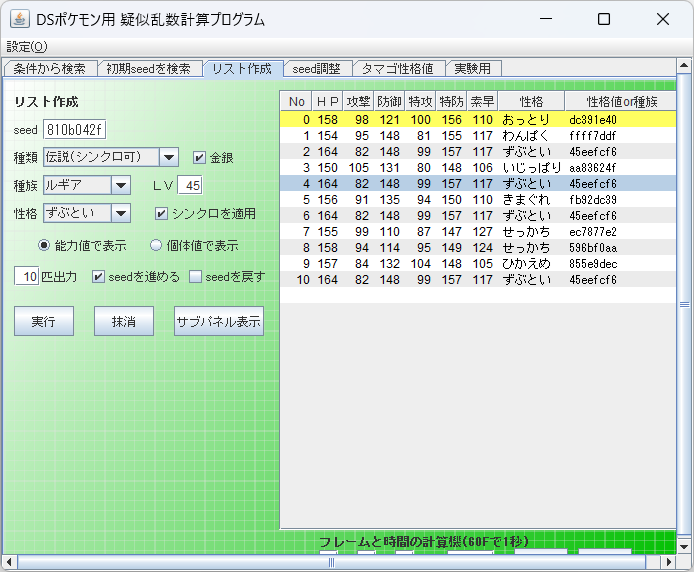Click vertical scrollbar down arrow
The width and height of the screenshot is (694, 572).
tap(684, 547)
